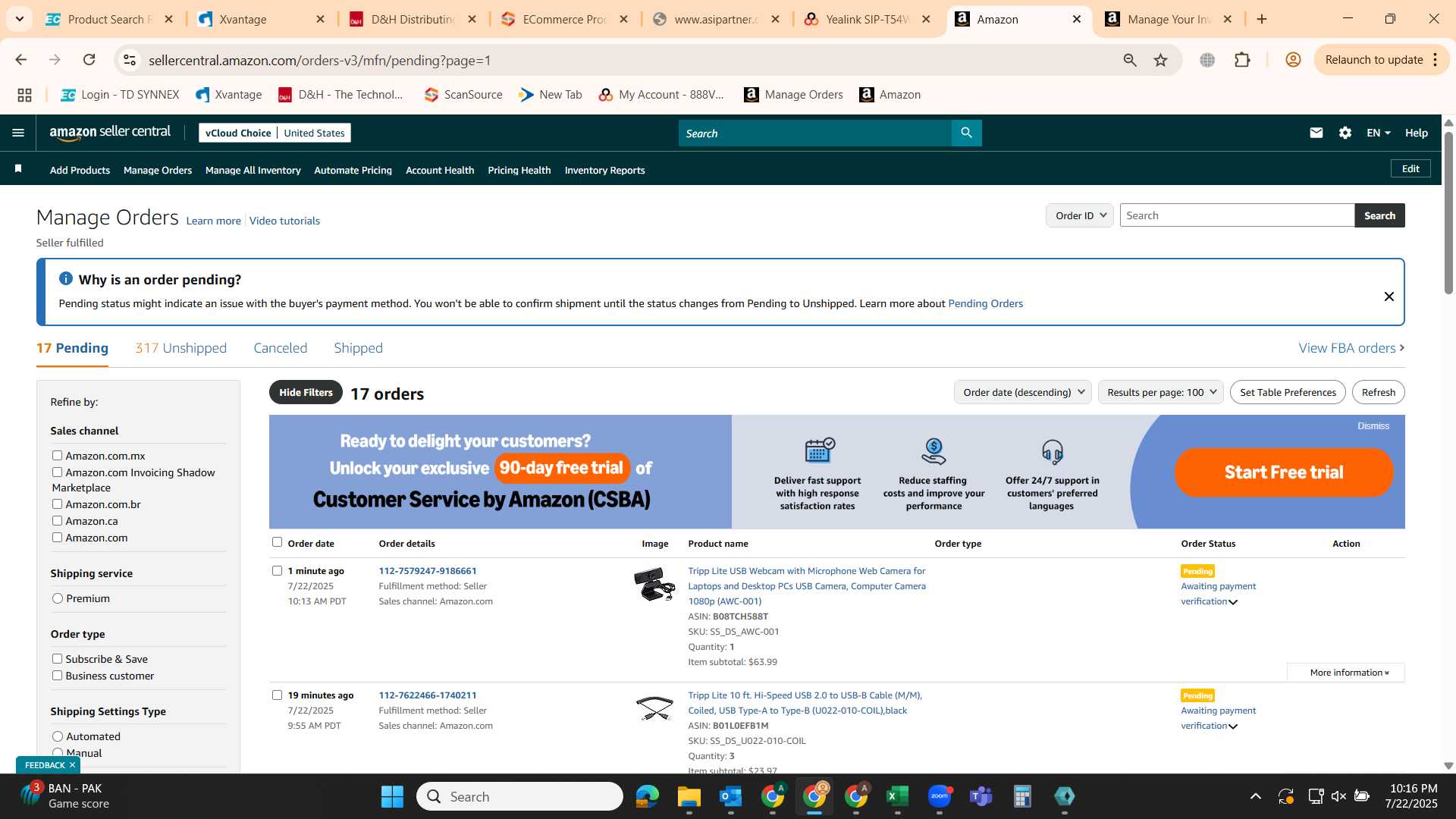Select order 112-7622466-1740211 checkbox
1456x819 pixels.
(x=277, y=695)
